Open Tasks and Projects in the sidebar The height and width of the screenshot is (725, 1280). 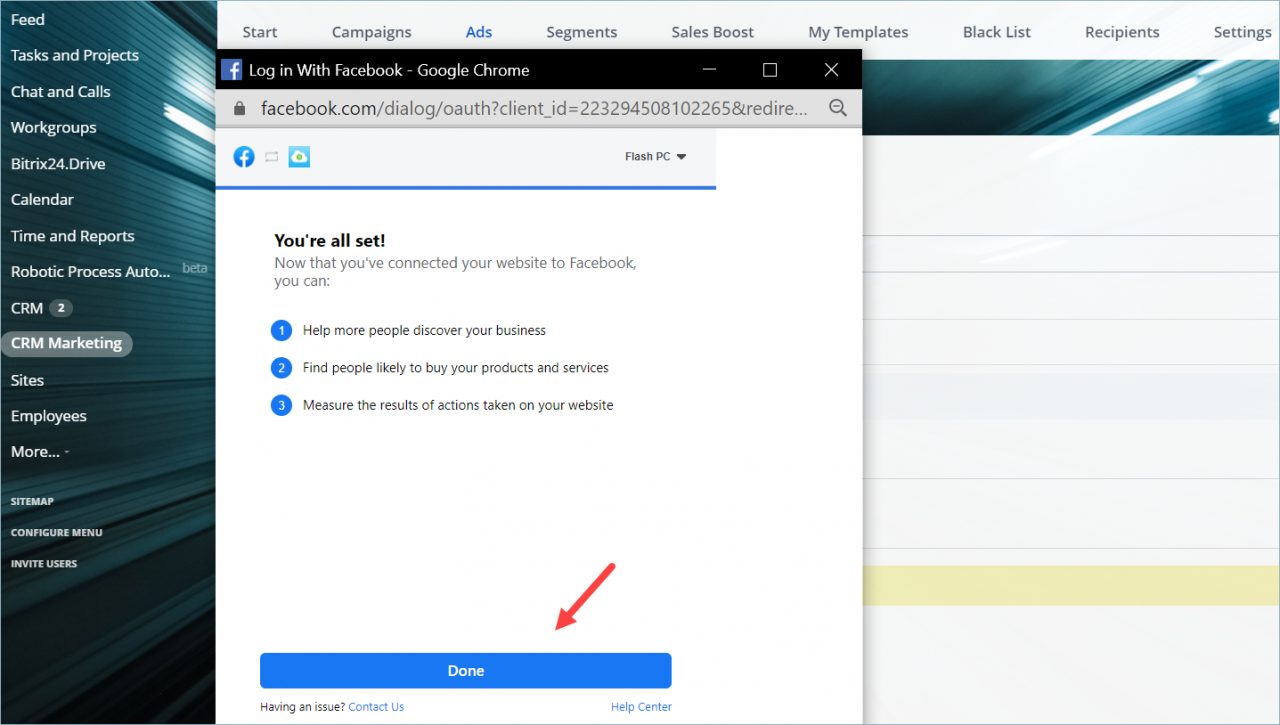click(75, 55)
